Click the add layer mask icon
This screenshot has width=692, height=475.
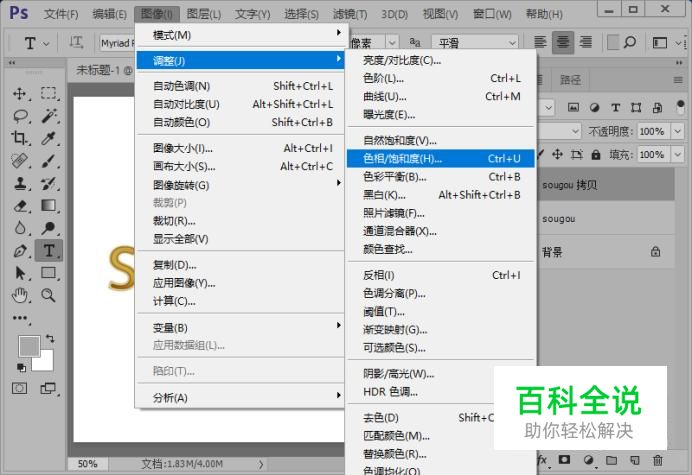click(564, 460)
